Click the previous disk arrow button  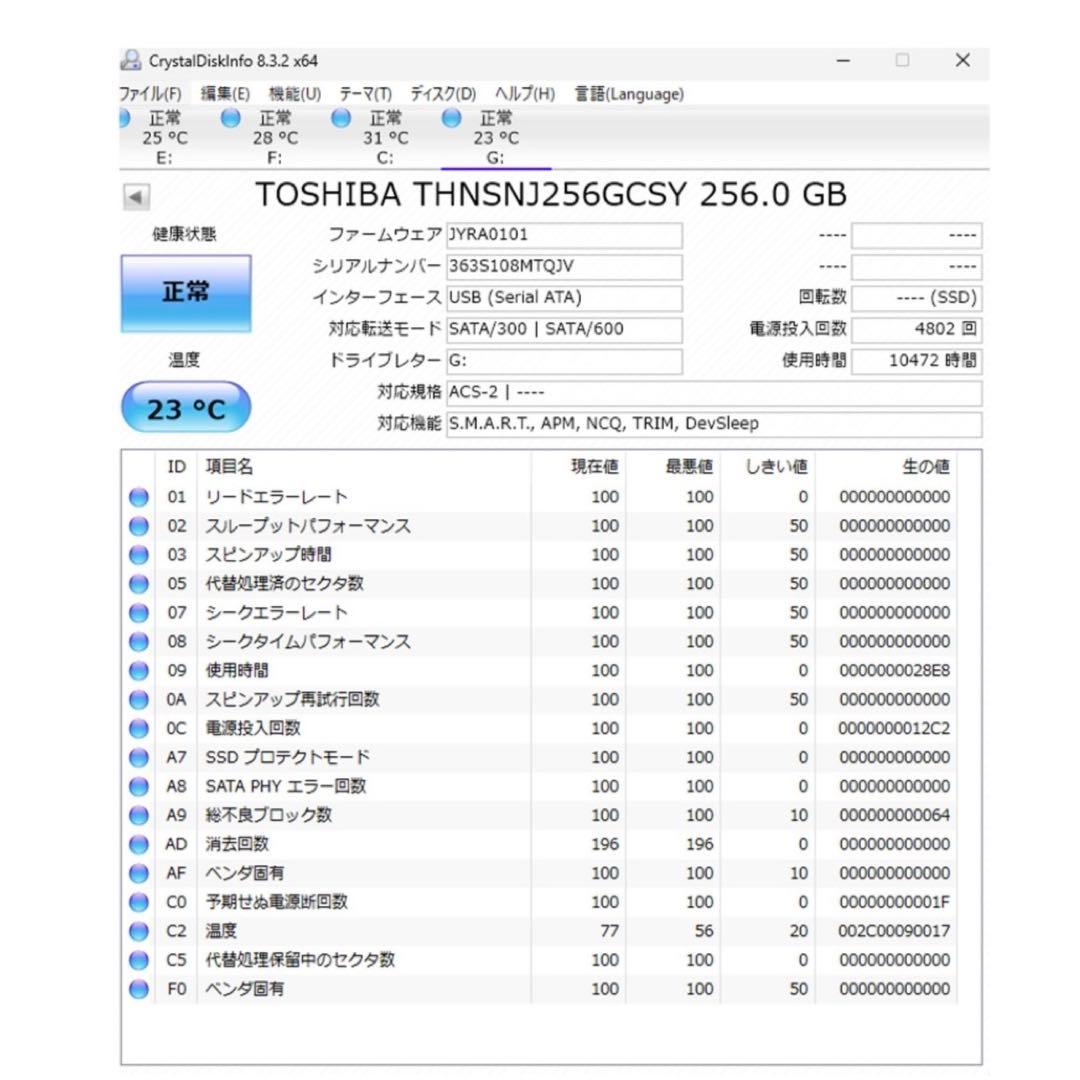tap(136, 198)
